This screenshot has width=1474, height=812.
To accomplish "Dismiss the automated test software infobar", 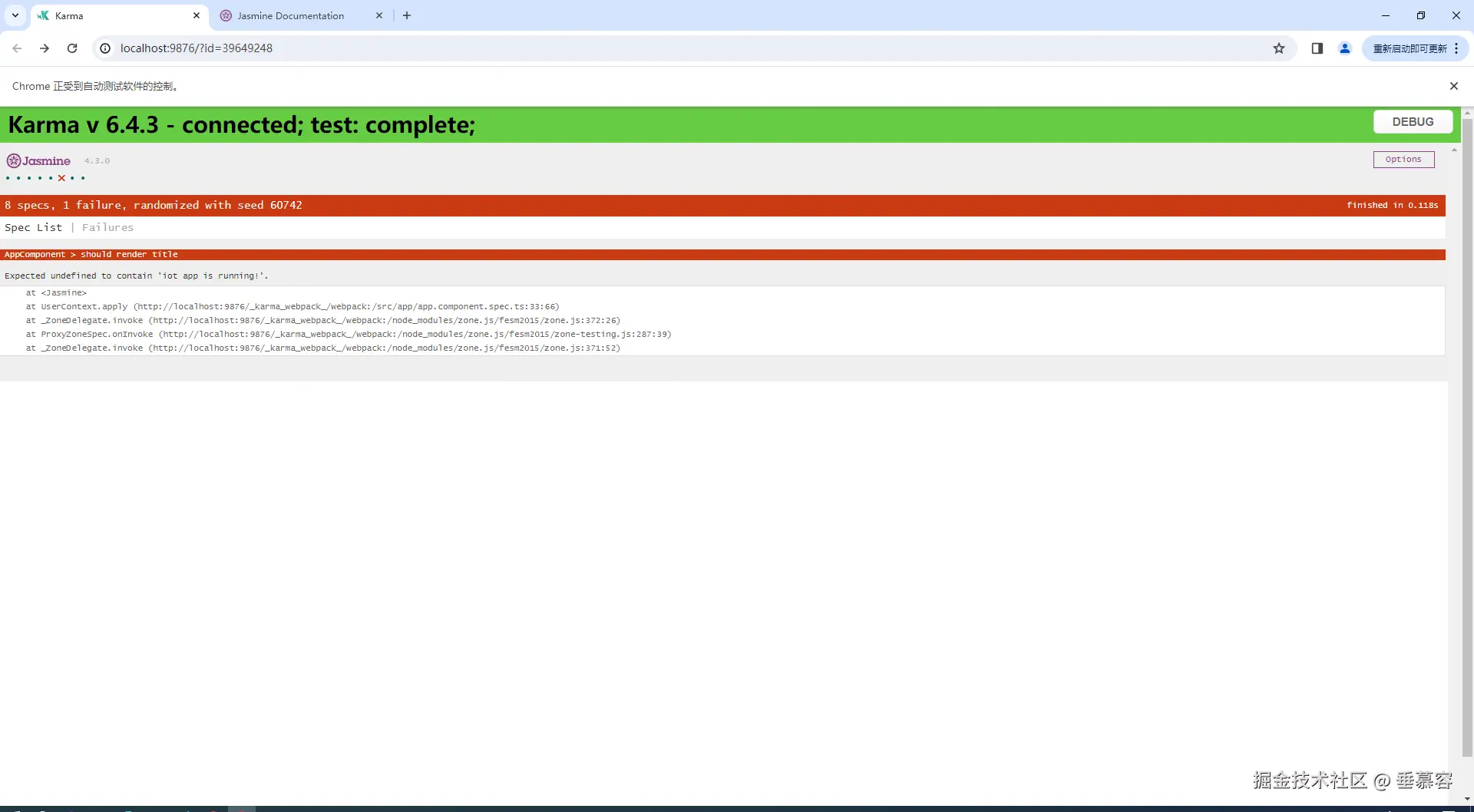I will [x=1453, y=86].
